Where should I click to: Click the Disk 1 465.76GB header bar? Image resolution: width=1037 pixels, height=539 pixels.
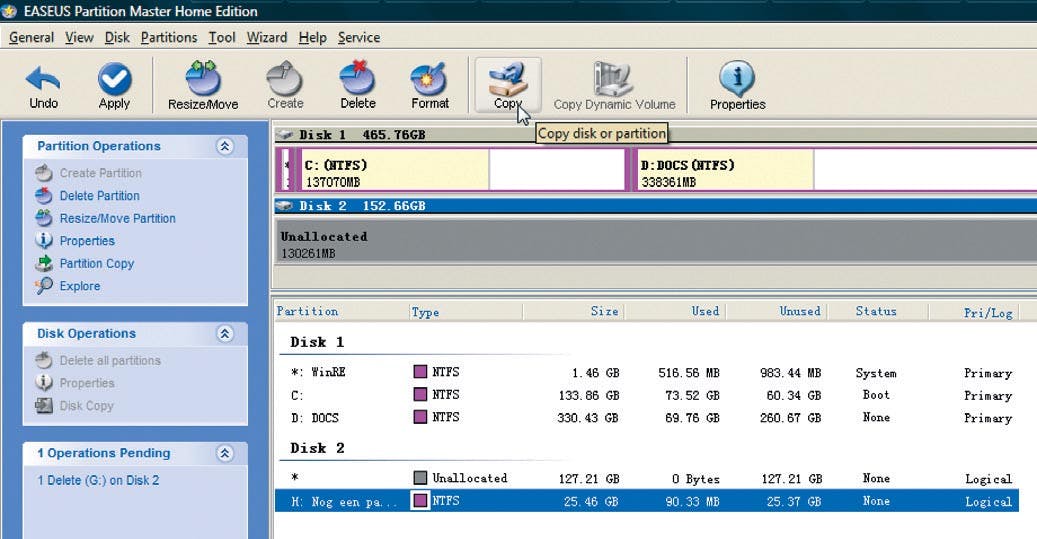point(656,134)
